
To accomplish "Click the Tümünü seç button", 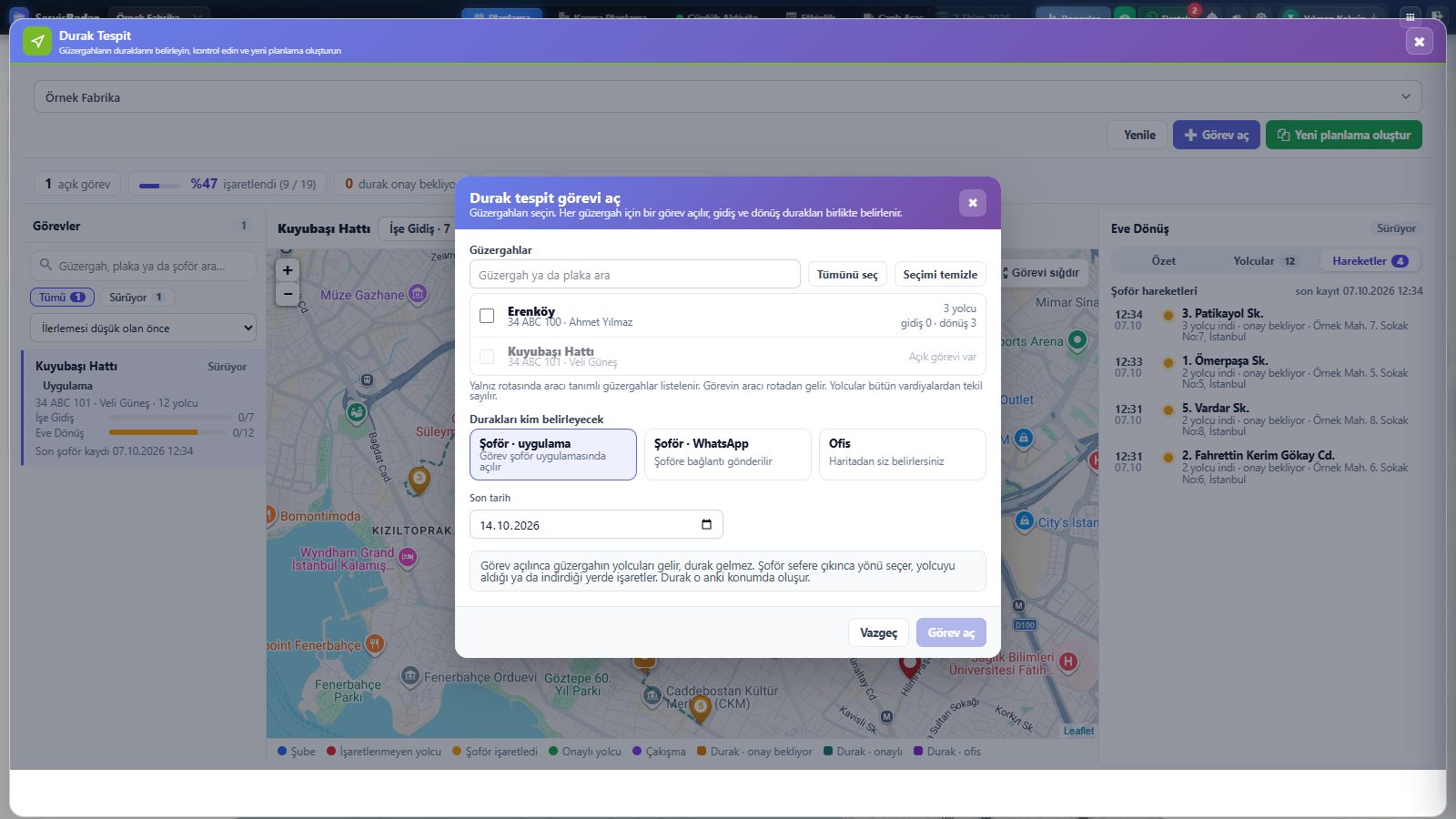I will (x=847, y=274).
